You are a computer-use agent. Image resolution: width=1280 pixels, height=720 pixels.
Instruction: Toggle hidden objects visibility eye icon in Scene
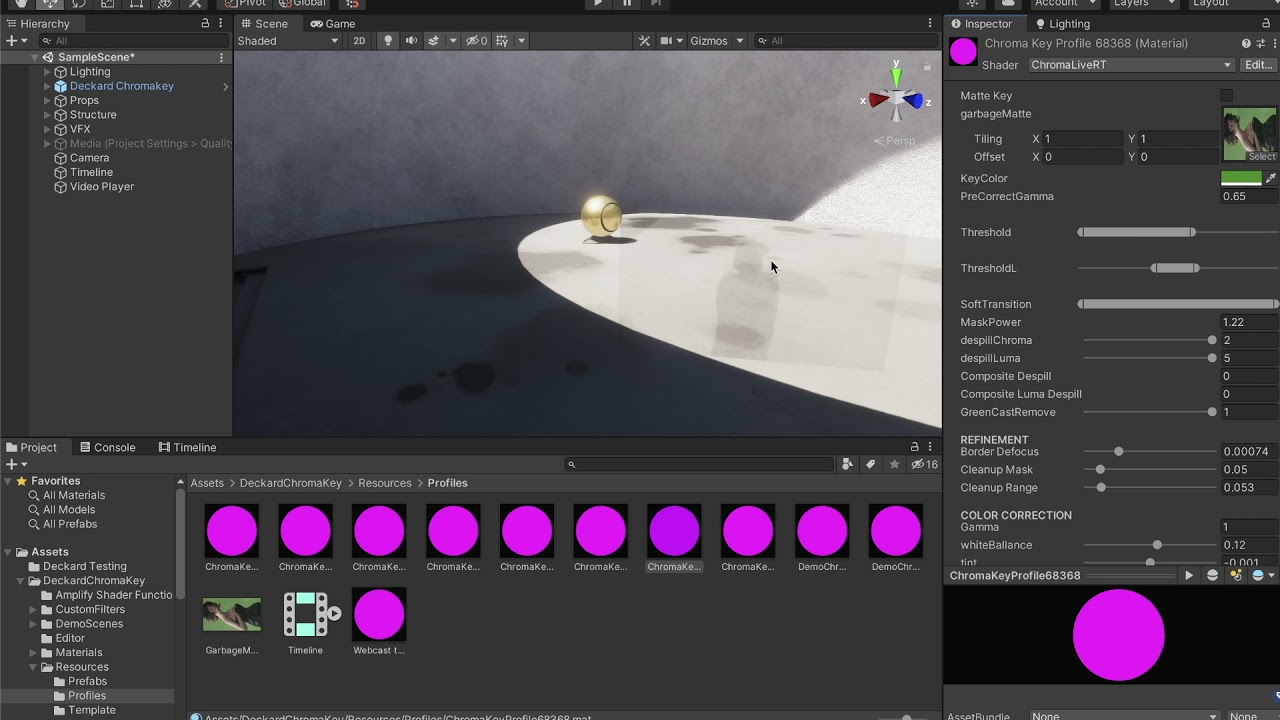click(x=476, y=41)
